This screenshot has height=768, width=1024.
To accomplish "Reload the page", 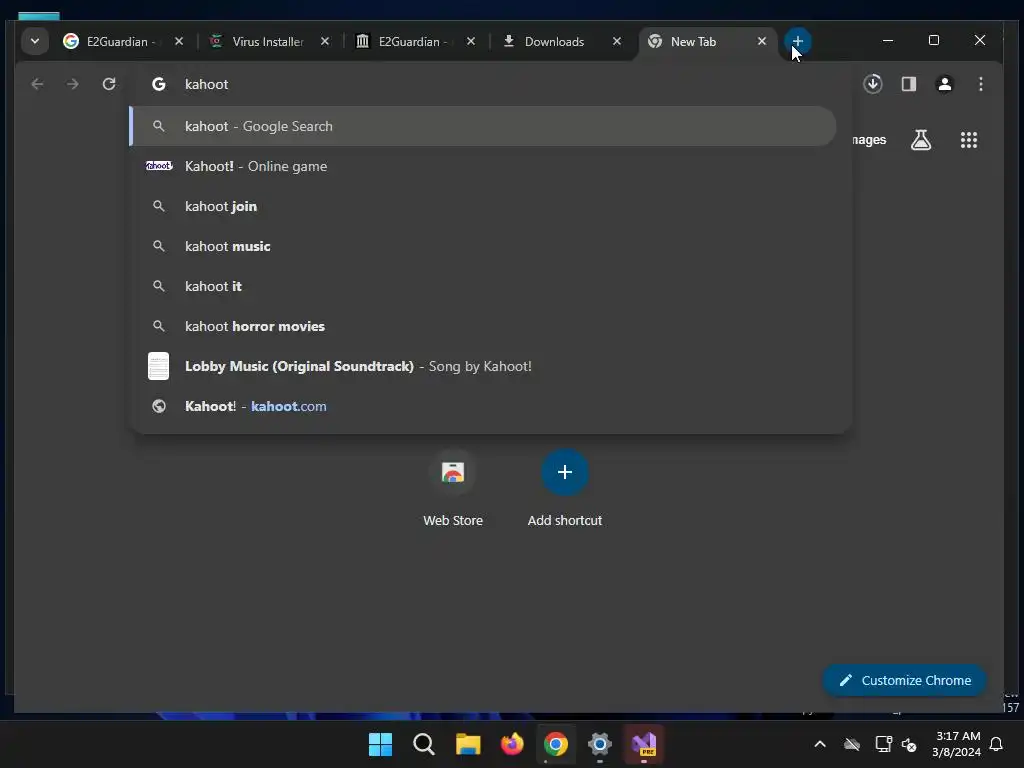I will [109, 84].
